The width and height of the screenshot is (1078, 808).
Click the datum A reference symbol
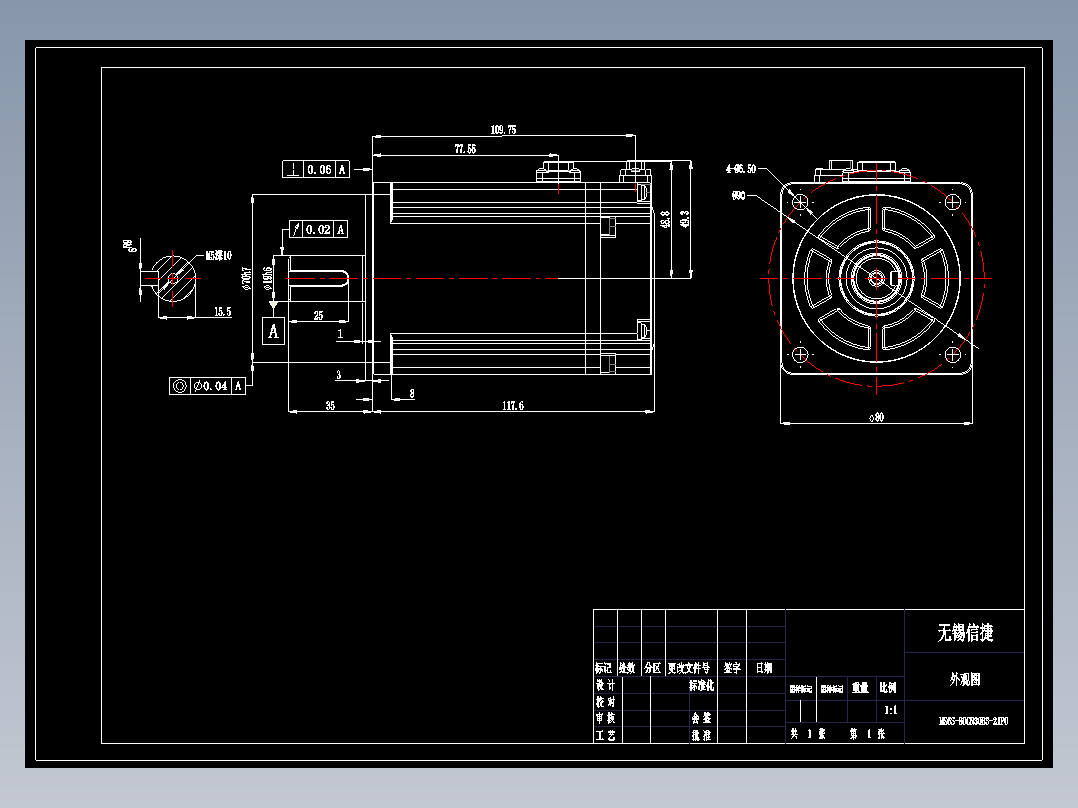pyautogui.click(x=273, y=330)
